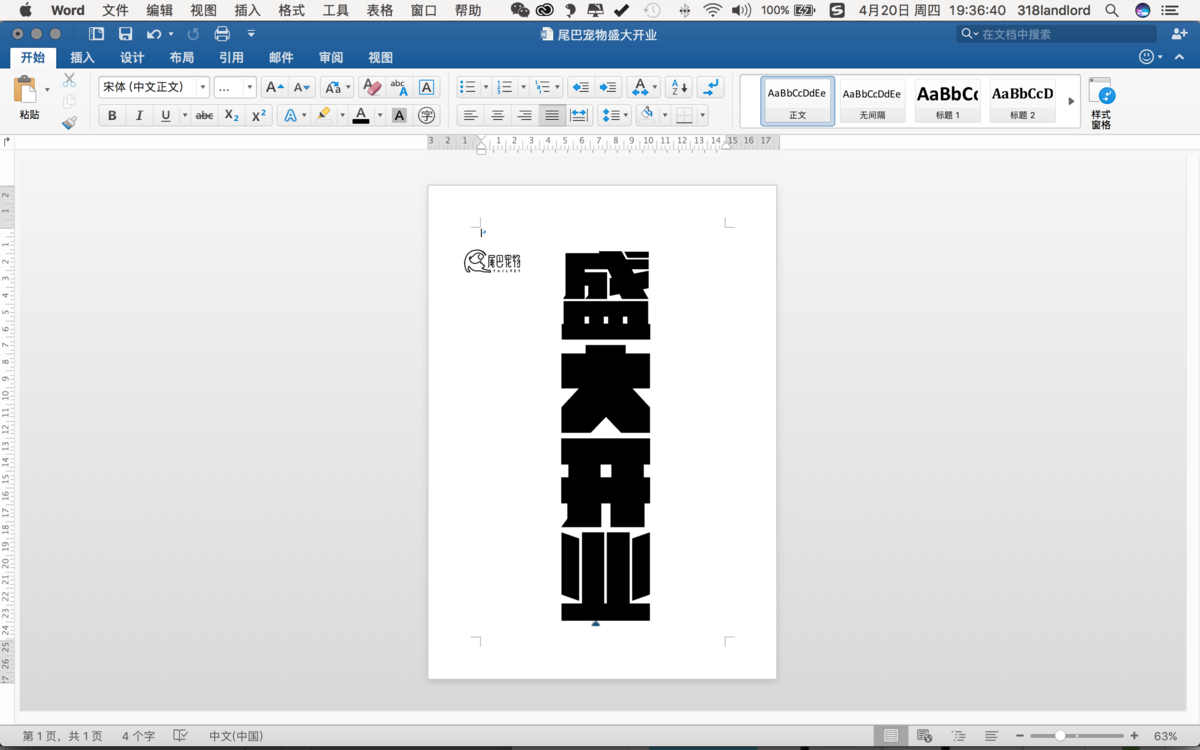The height and width of the screenshot is (750, 1200).
Task: Open the 文件 menu in menu bar
Action: (x=116, y=10)
